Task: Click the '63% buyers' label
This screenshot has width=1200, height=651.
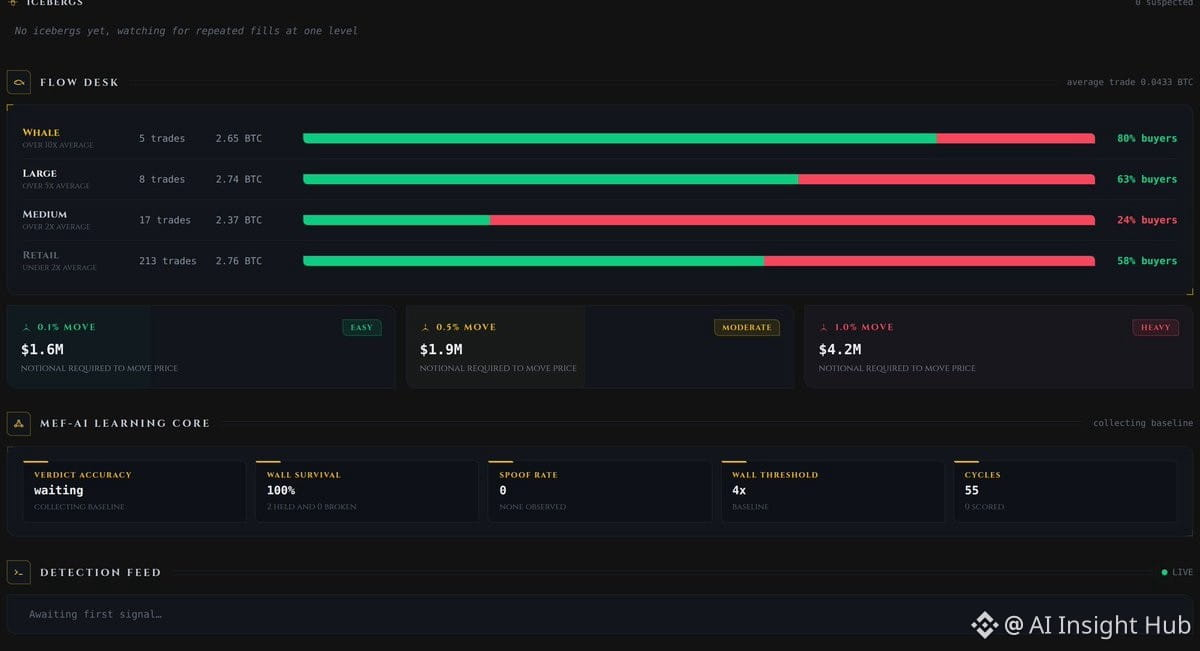Action: point(1147,179)
